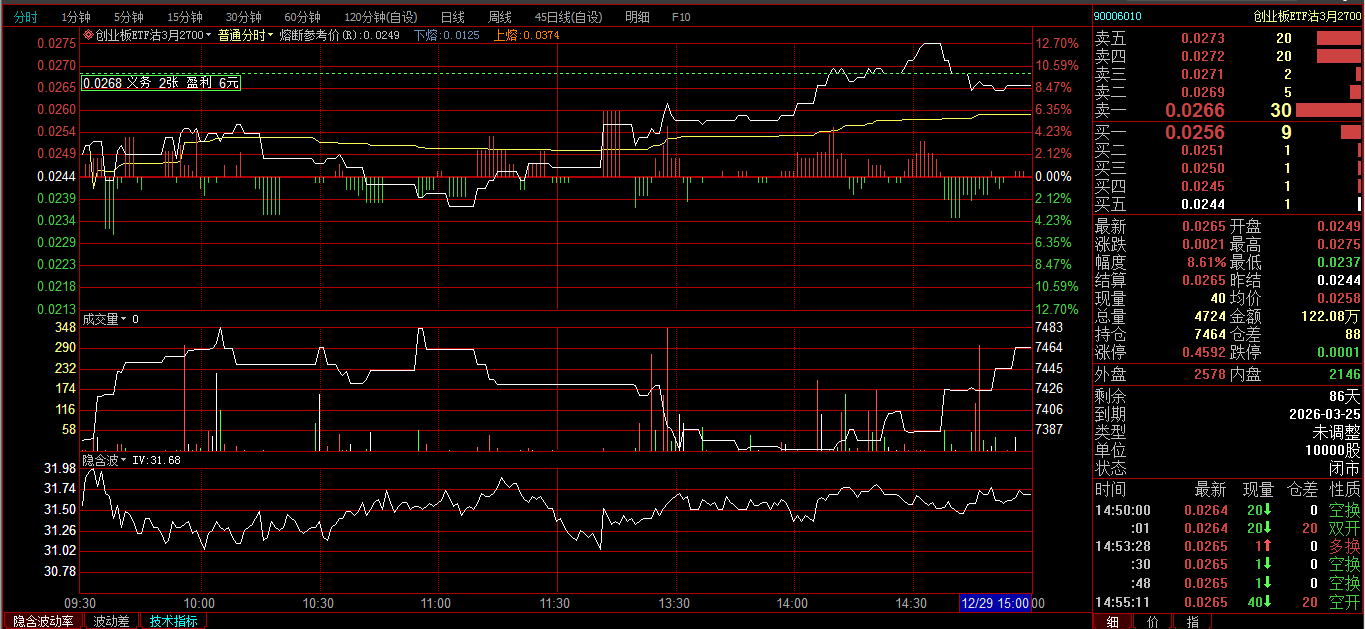This screenshot has width=1365, height=629.
Task: Expand the 成交量 indicator dropdown
Action: [x=125, y=319]
